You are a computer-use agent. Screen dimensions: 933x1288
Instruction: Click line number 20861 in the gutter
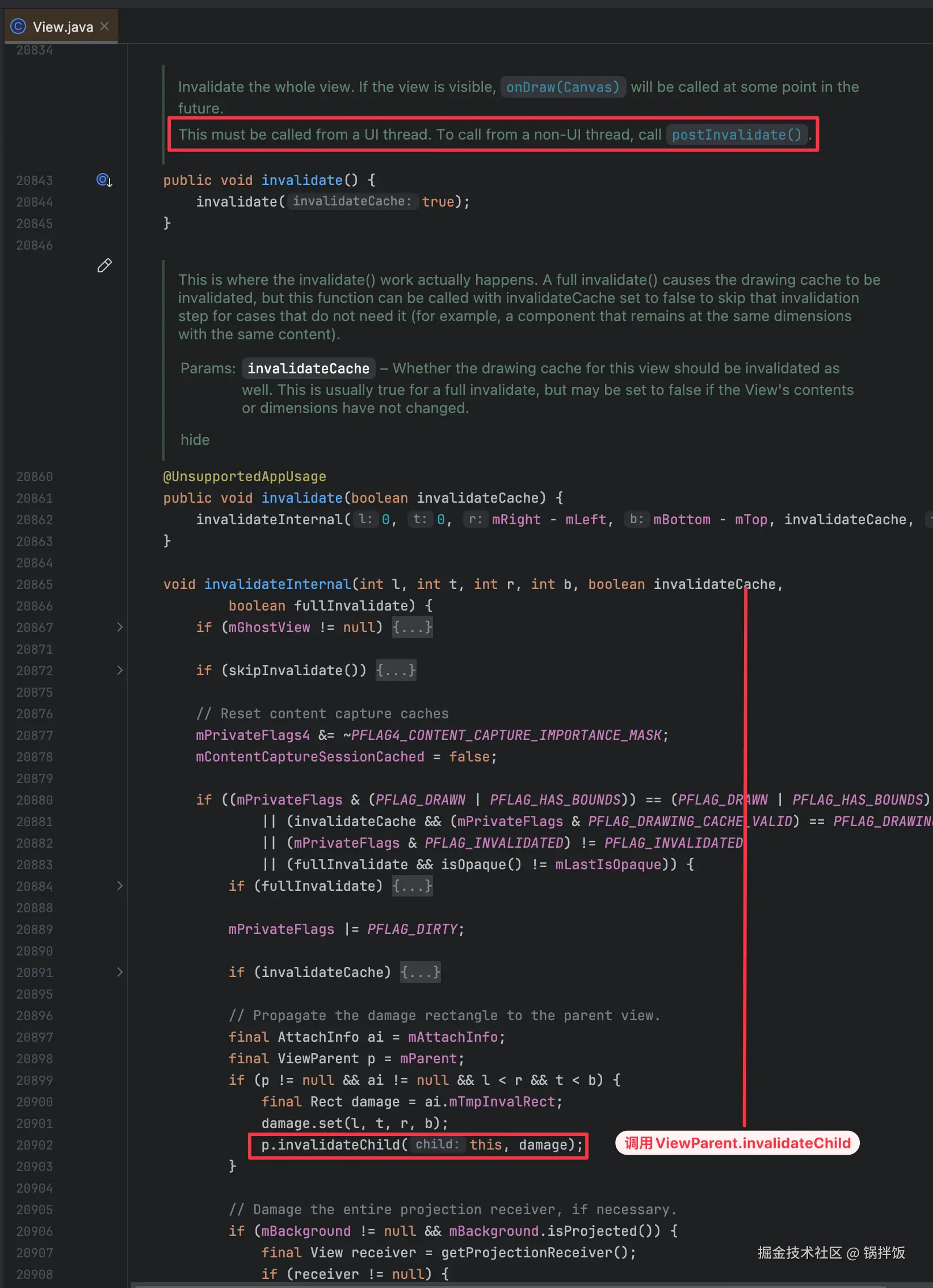point(34,498)
